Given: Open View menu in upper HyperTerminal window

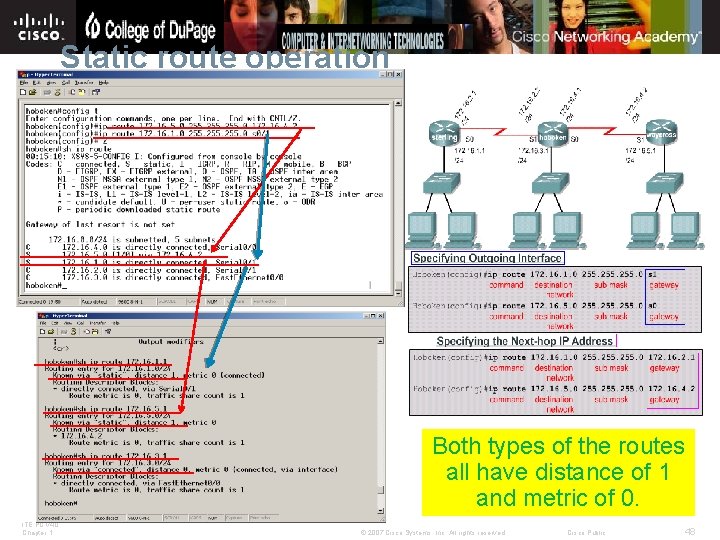Looking at the screenshot, I should [x=51, y=83].
